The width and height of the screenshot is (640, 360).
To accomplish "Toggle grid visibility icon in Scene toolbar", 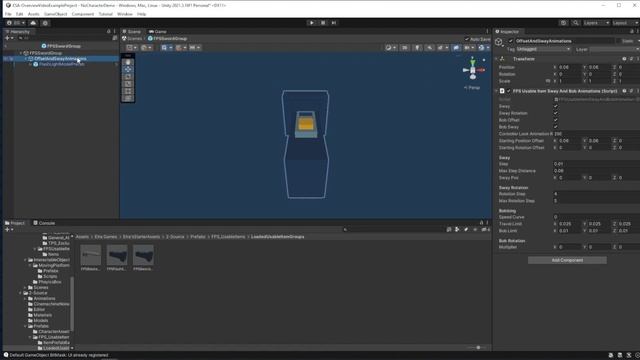I will [x=166, y=48].
